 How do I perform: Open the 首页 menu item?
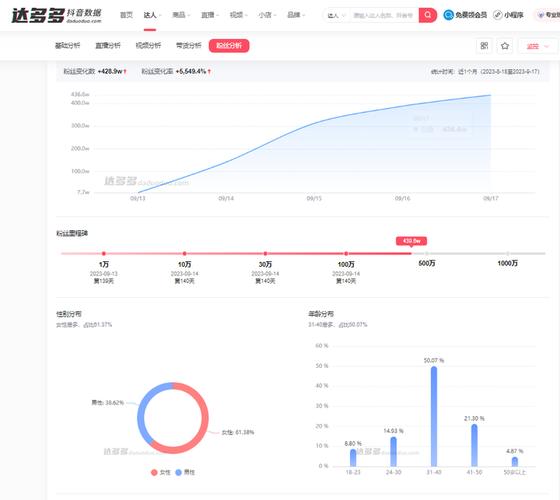[126, 15]
